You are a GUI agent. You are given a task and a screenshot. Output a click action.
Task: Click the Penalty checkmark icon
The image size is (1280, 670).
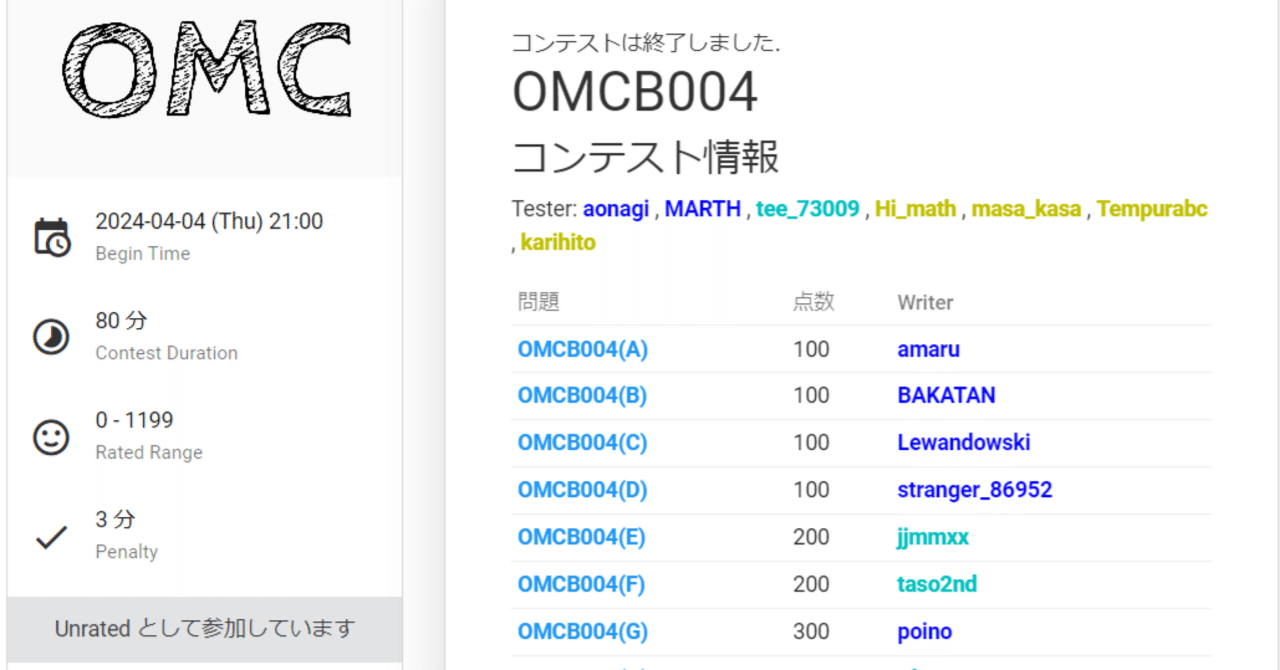[52, 536]
